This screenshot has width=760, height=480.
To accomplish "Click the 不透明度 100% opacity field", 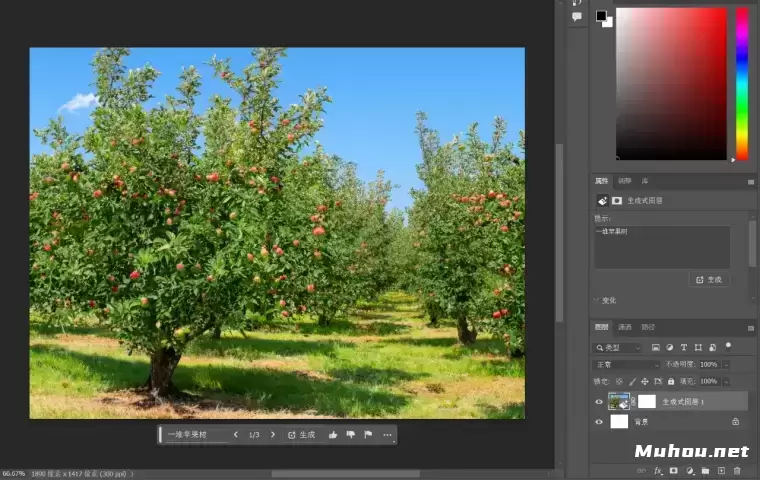I will point(710,365).
